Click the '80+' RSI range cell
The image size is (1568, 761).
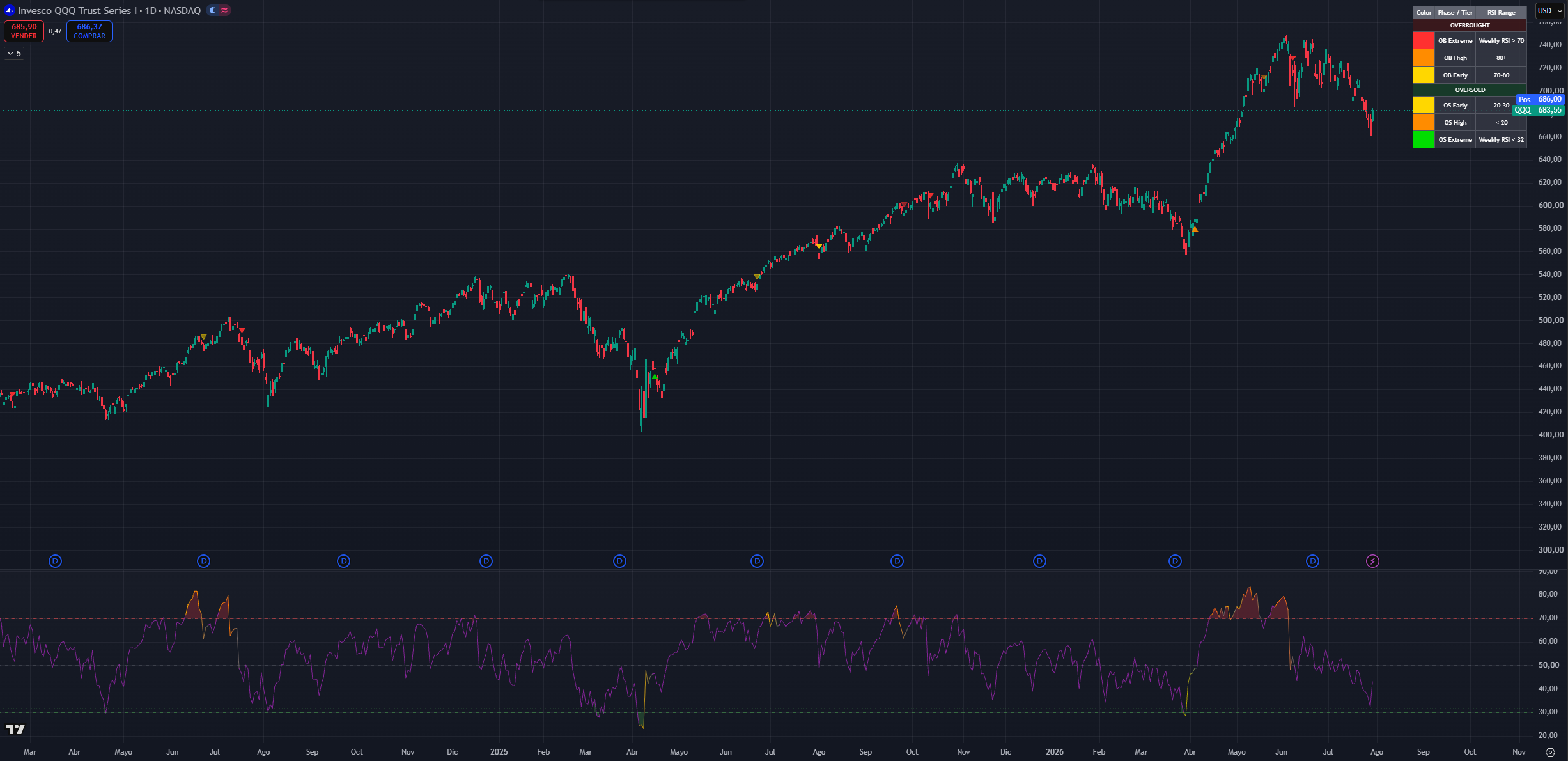click(x=1501, y=58)
